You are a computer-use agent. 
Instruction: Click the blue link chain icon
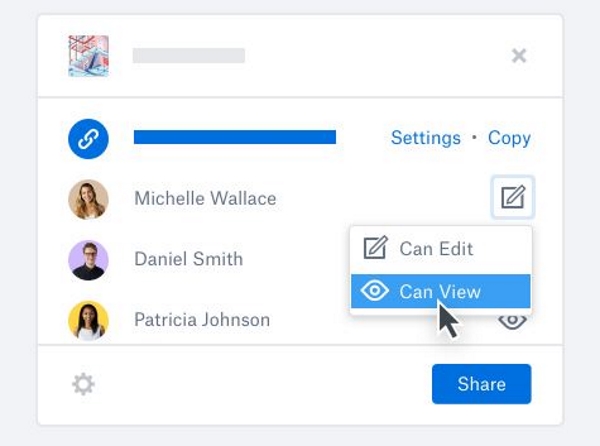coord(88,138)
